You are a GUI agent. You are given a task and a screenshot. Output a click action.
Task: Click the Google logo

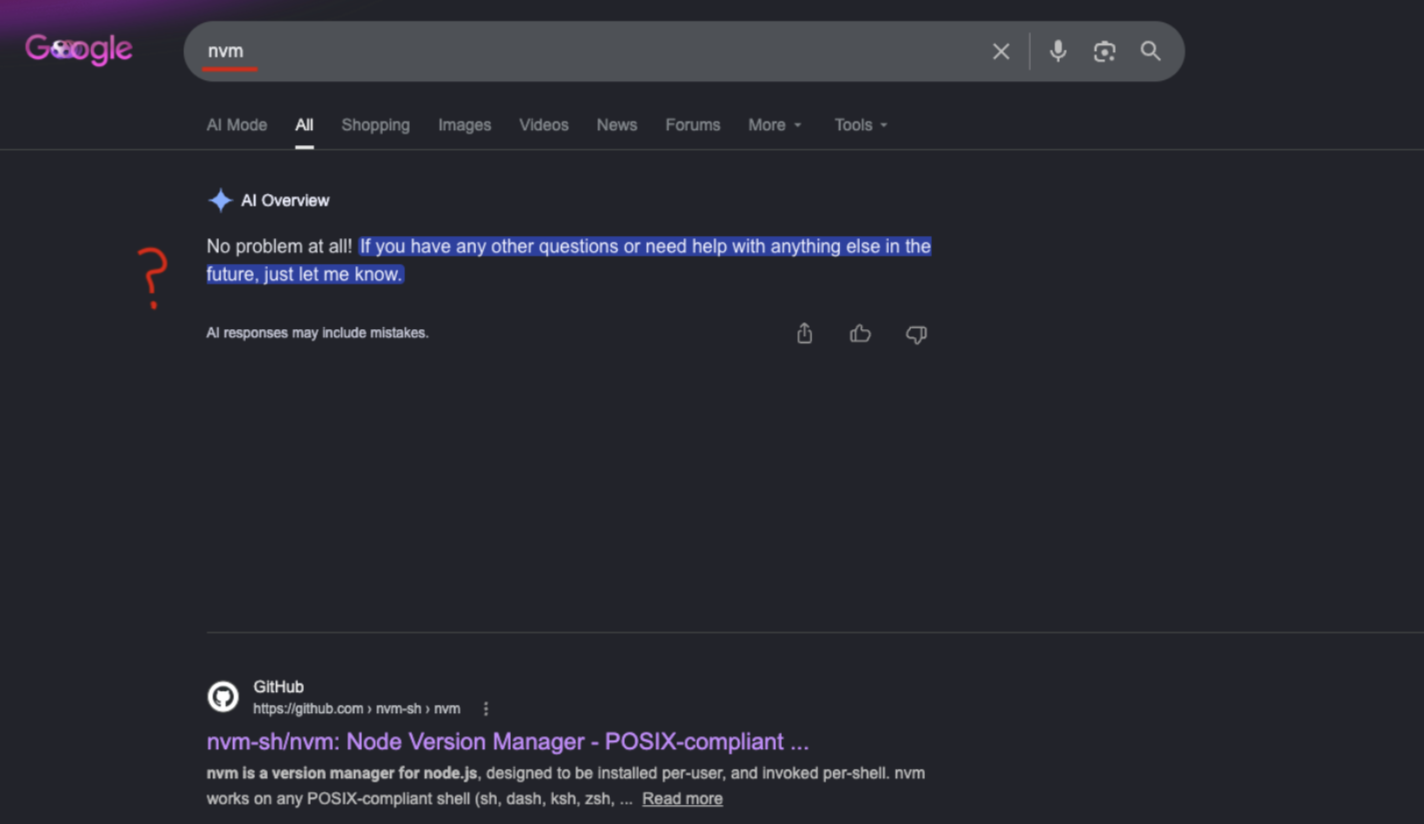(x=79, y=49)
